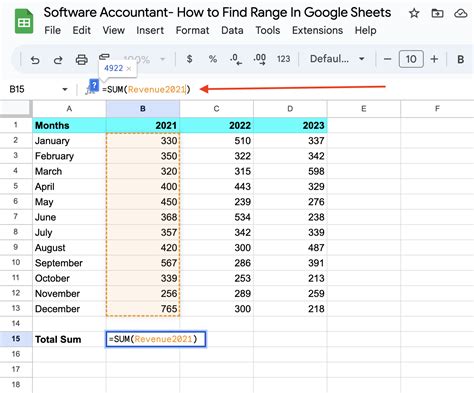Open the Format menu
This screenshot has width=474, height=393.
(x=192, y=30)
